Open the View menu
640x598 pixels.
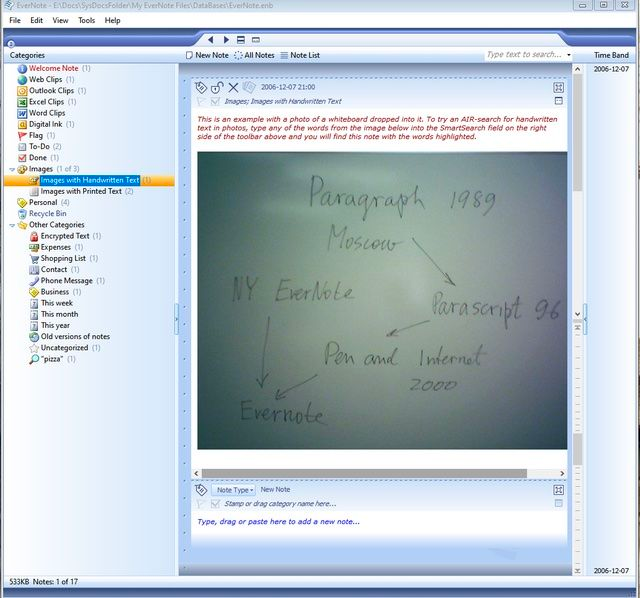point(60,20)
